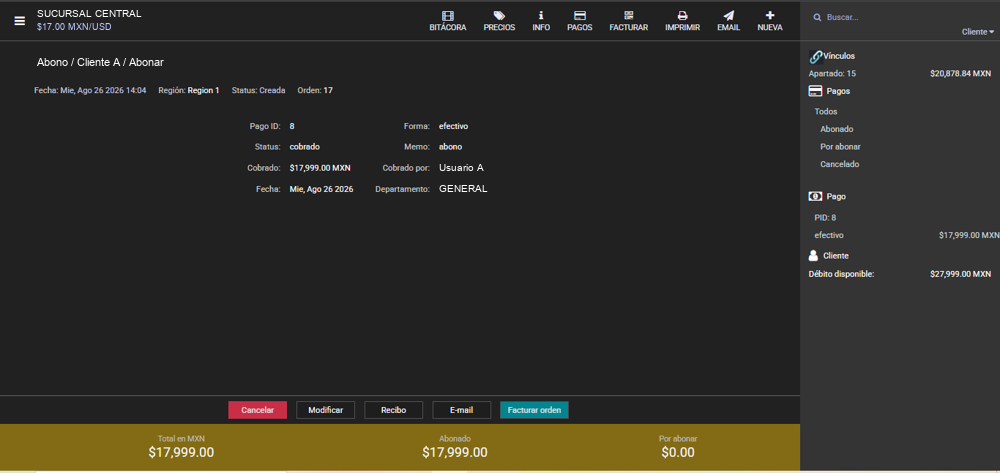Click the Forma efectivo value
Image resolution: width=1000 pixels, height=473 pixels.
click(x=453, y=126)
